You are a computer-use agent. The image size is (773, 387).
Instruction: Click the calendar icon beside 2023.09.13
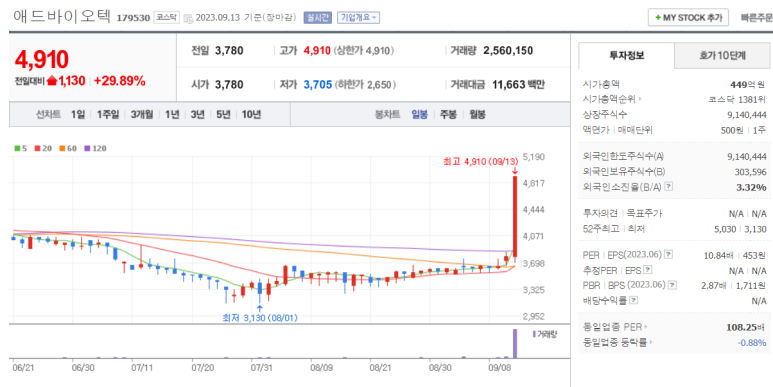point(188,18)
